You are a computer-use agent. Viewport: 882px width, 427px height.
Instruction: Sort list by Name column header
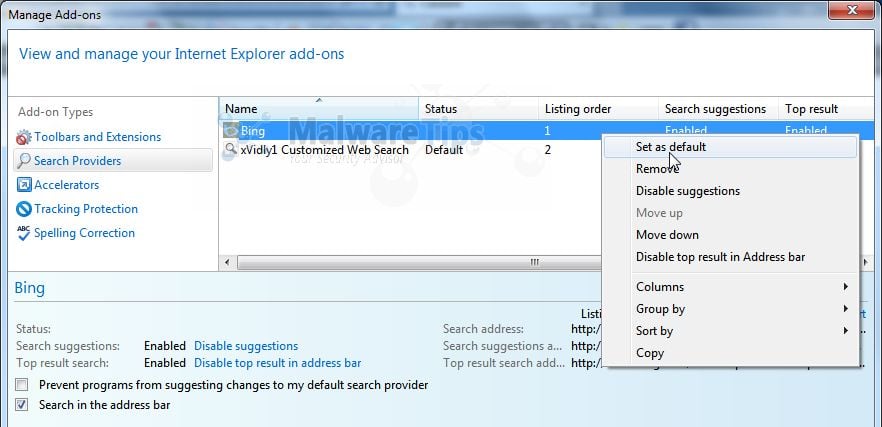318,109
